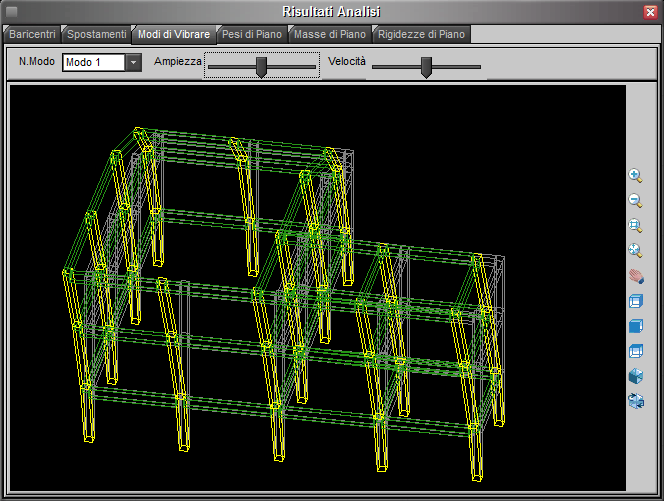Activate the pan hand tool
Viewport: 664px width, 501px height.
(635, 275)
